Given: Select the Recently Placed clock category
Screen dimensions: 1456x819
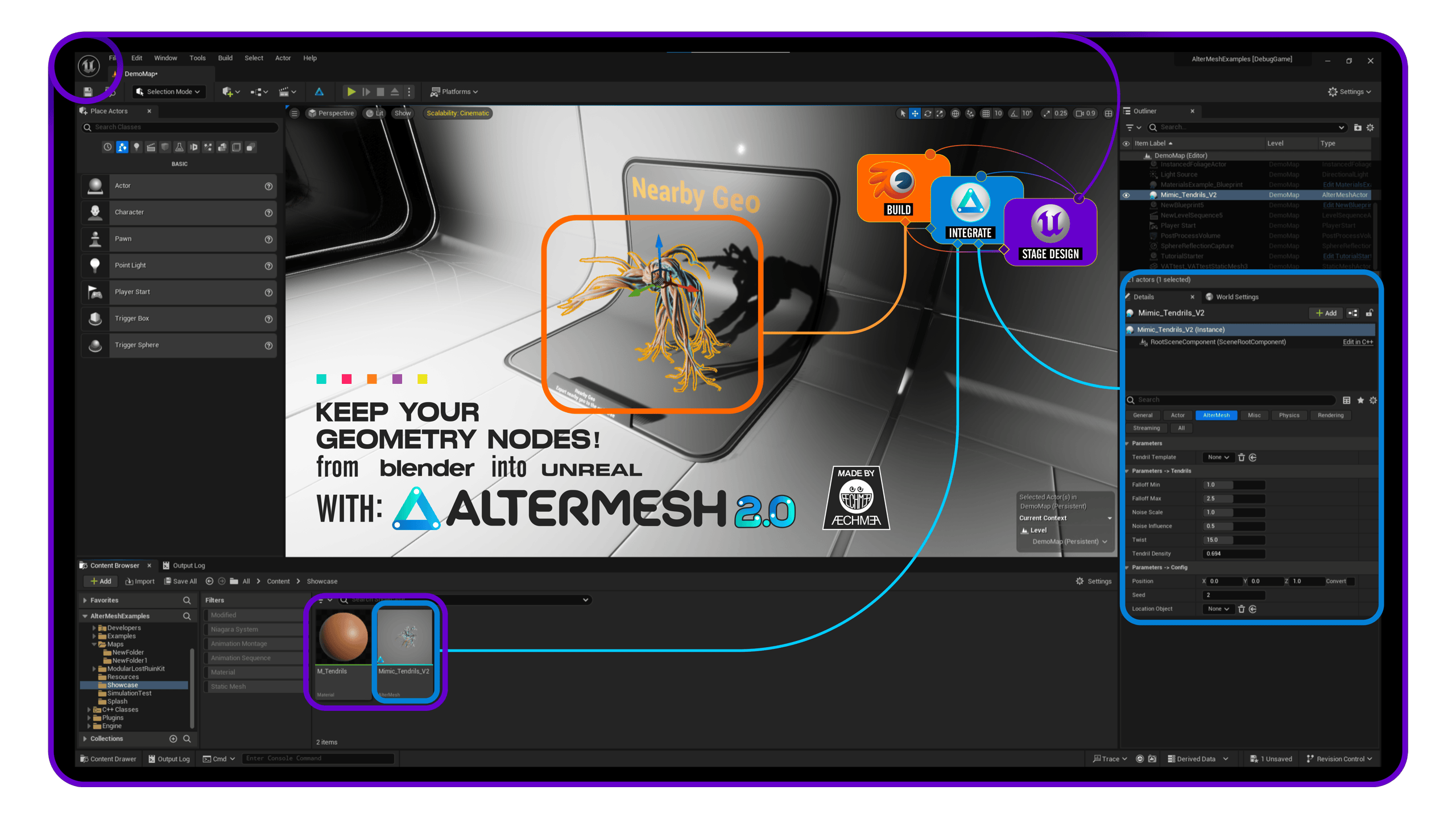Looking at the screenshot, I should pyautogui.click(x=107, y=147).
